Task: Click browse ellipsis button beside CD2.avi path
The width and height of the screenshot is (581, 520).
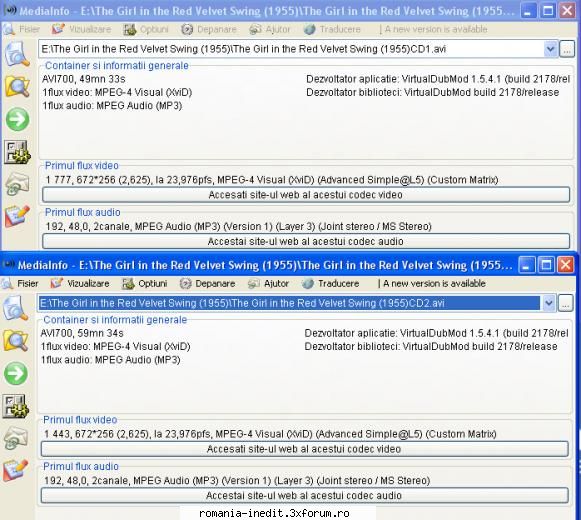Action: pyautogui.click(x=565, y=304)
